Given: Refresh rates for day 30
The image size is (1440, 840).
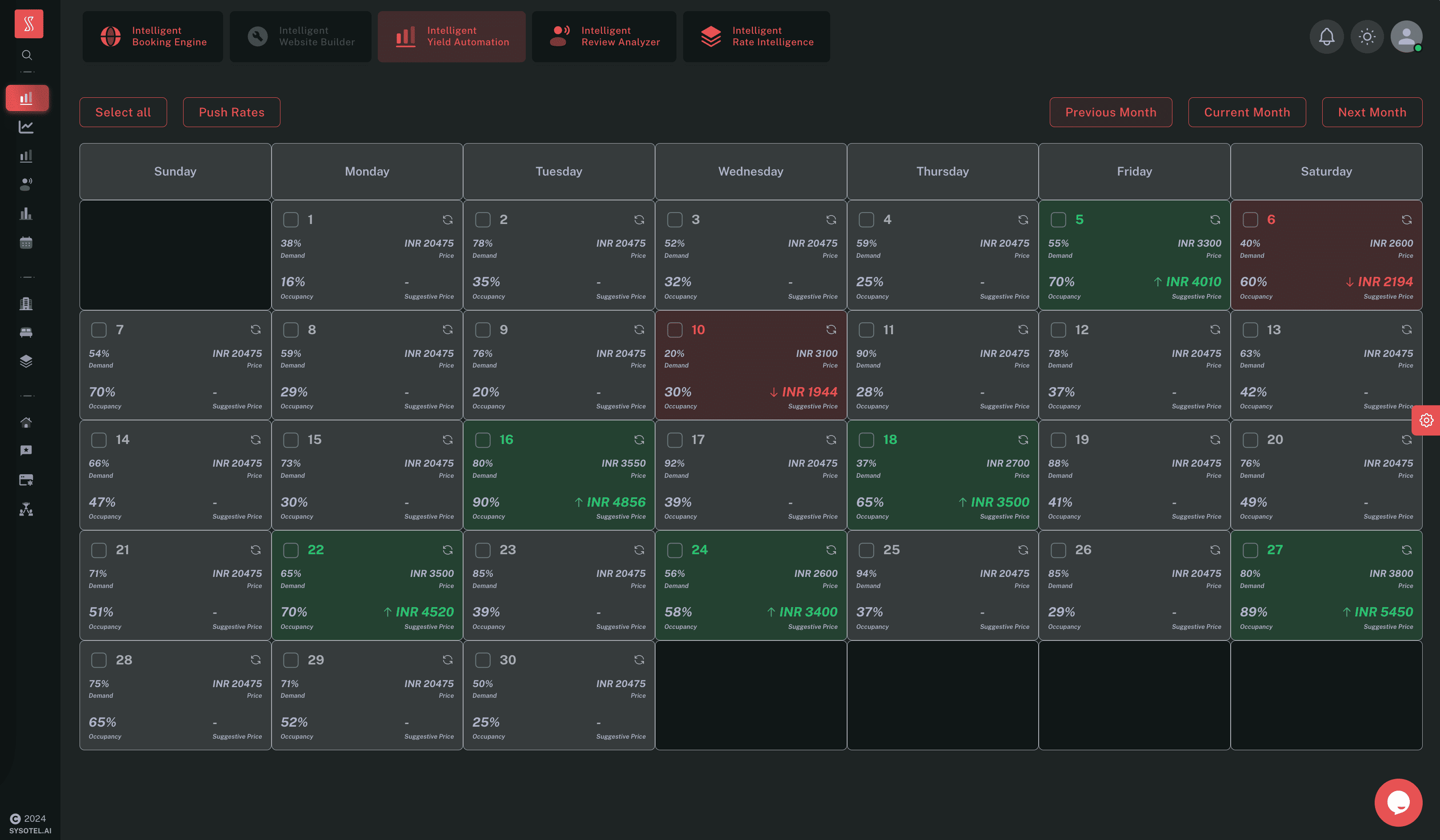Looking at the screenshot, I should click(x=639, y=660).
